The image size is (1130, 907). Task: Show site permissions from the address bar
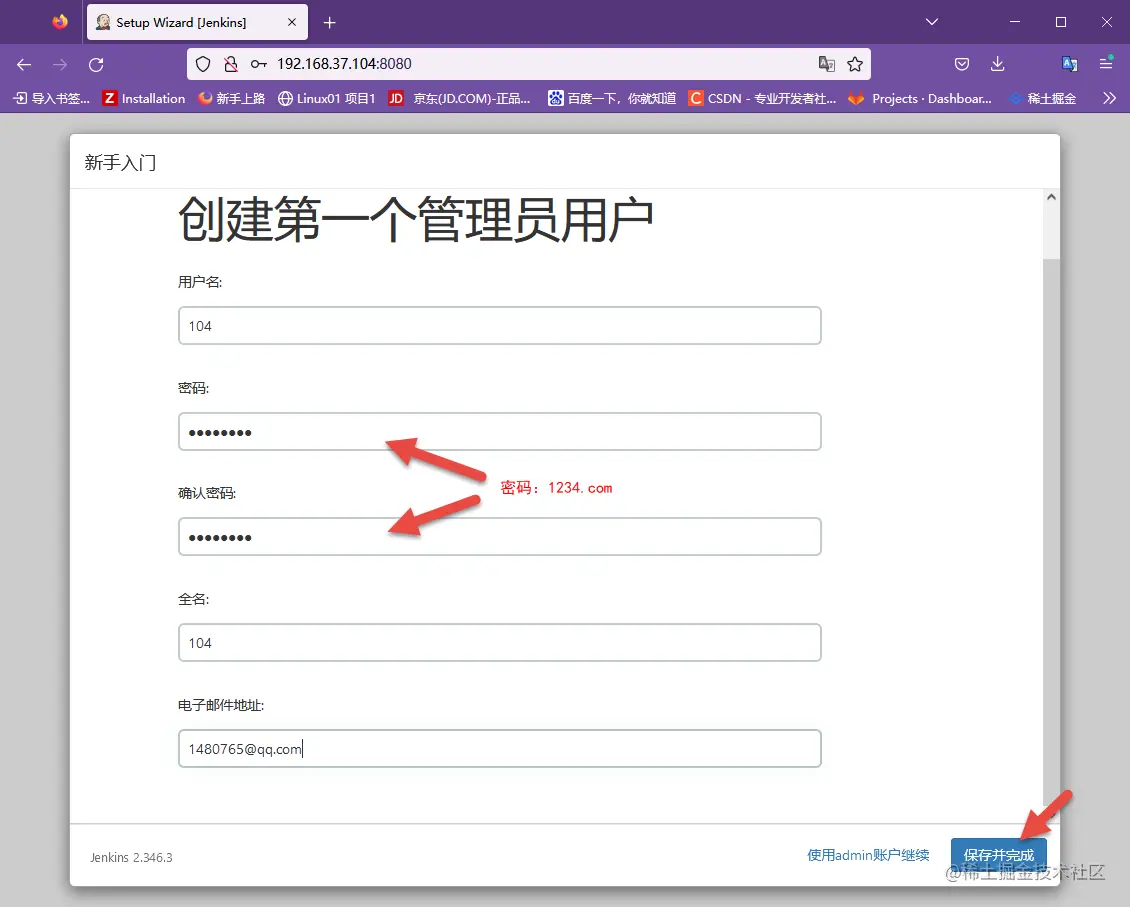(x=231, y=64)
